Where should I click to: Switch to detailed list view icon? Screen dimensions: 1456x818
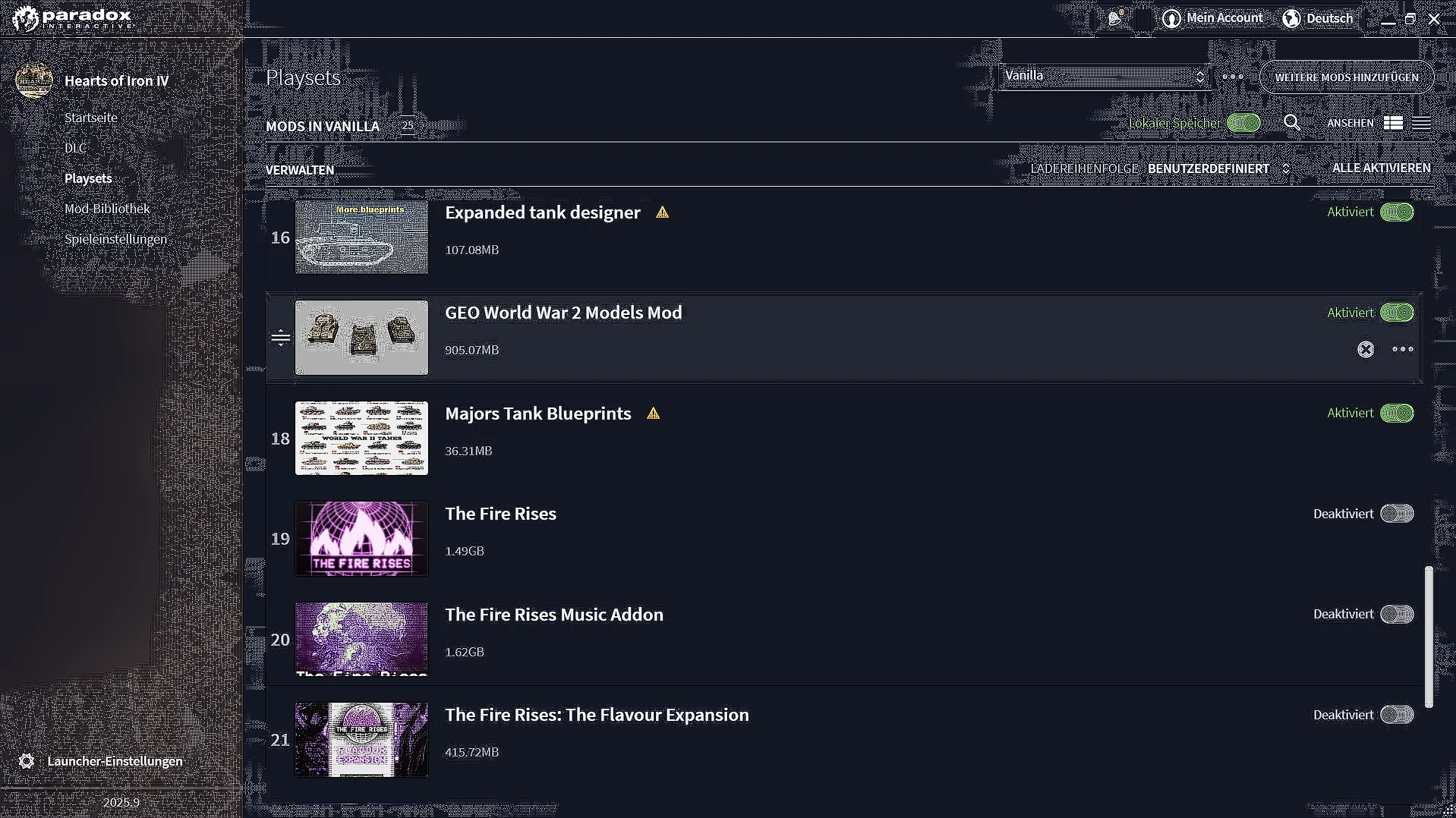coord(1393,123)
